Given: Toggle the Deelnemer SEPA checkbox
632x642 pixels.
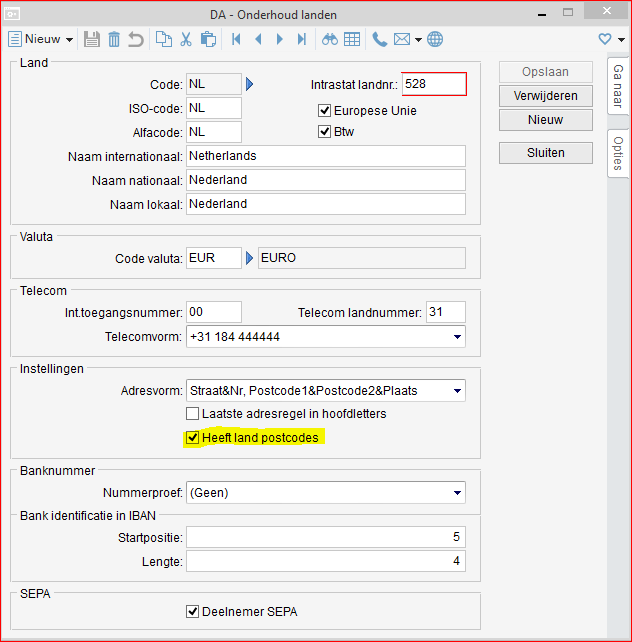Looking at the screenshot, I should (x=192, y=611).
